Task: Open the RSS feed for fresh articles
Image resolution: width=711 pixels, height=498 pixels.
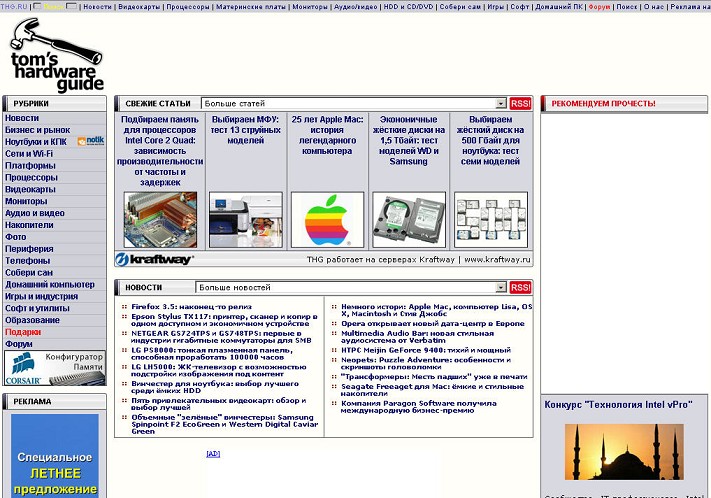Action: point(520,103)
